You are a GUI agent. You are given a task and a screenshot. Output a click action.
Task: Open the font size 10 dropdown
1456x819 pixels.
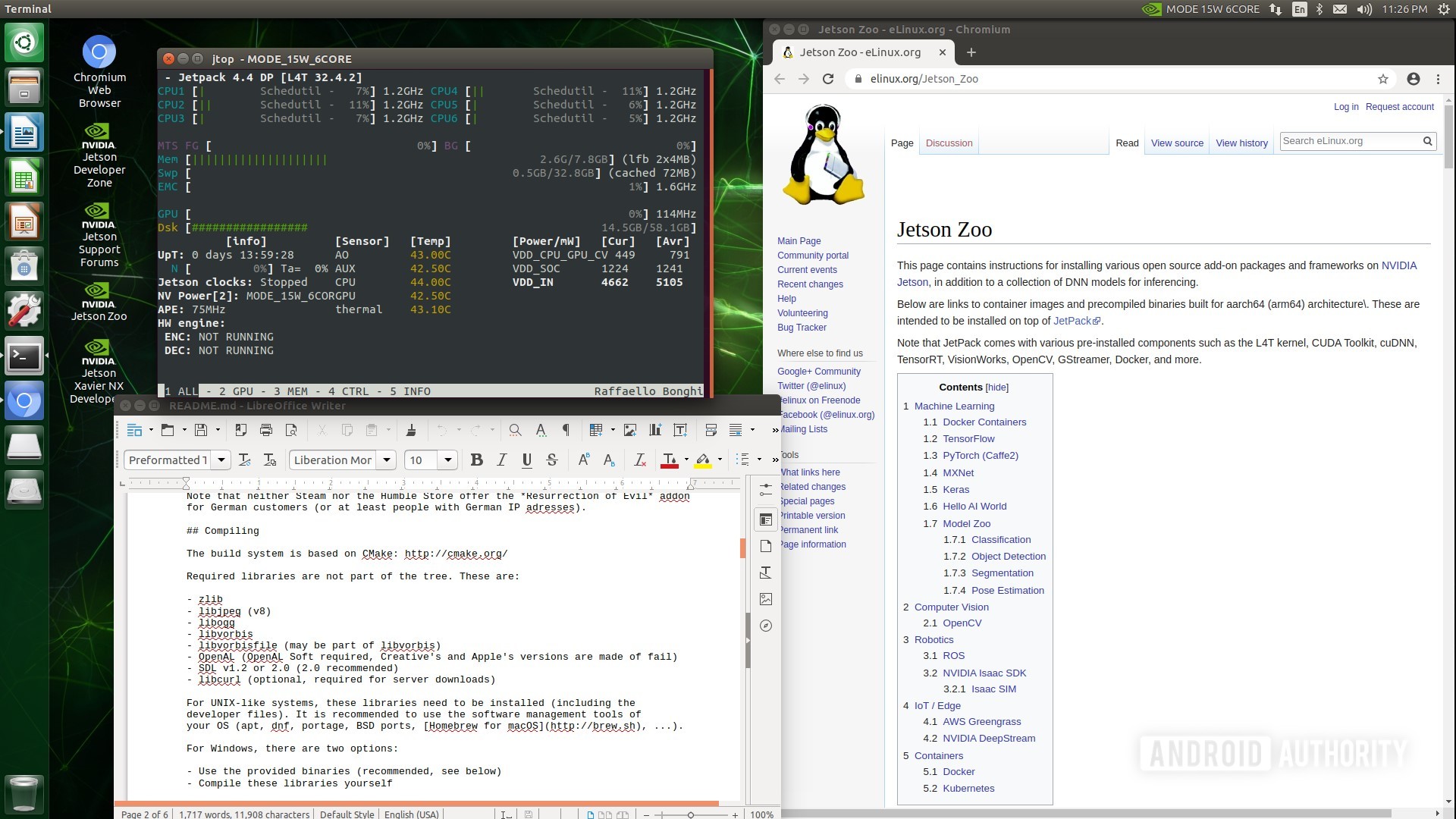[x=448, y=460]
